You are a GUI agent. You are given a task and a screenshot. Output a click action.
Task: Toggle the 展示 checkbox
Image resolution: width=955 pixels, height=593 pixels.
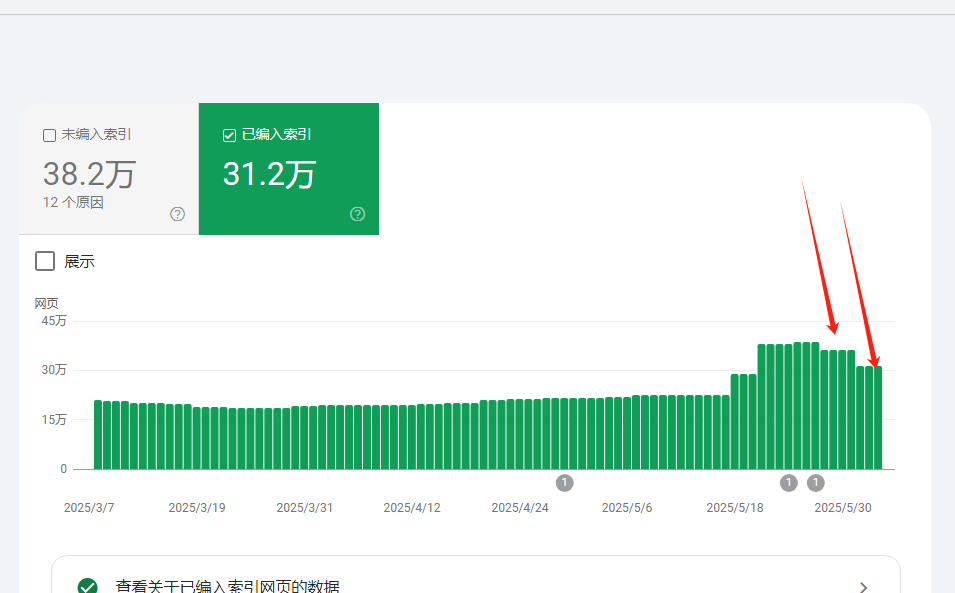click(x=45, y=261)
